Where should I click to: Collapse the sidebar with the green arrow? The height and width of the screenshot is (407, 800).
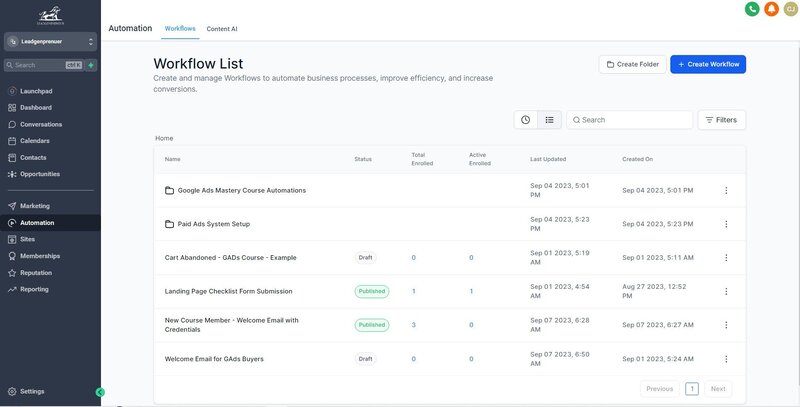point(100,392)
